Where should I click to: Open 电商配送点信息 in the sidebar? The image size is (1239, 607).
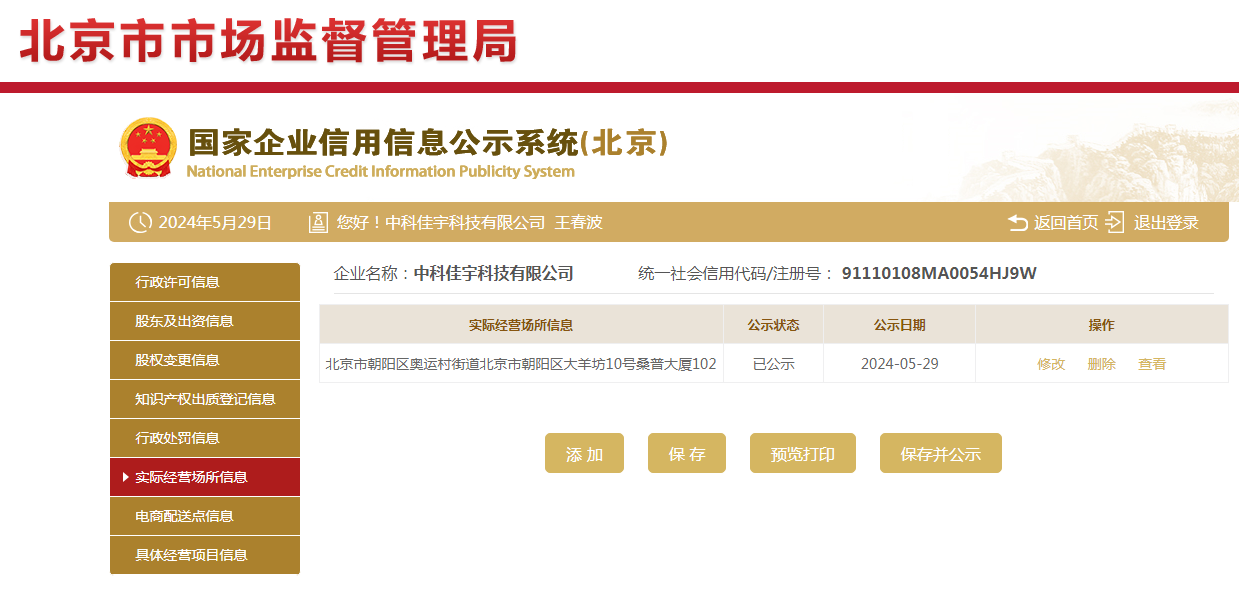(205, 516)
